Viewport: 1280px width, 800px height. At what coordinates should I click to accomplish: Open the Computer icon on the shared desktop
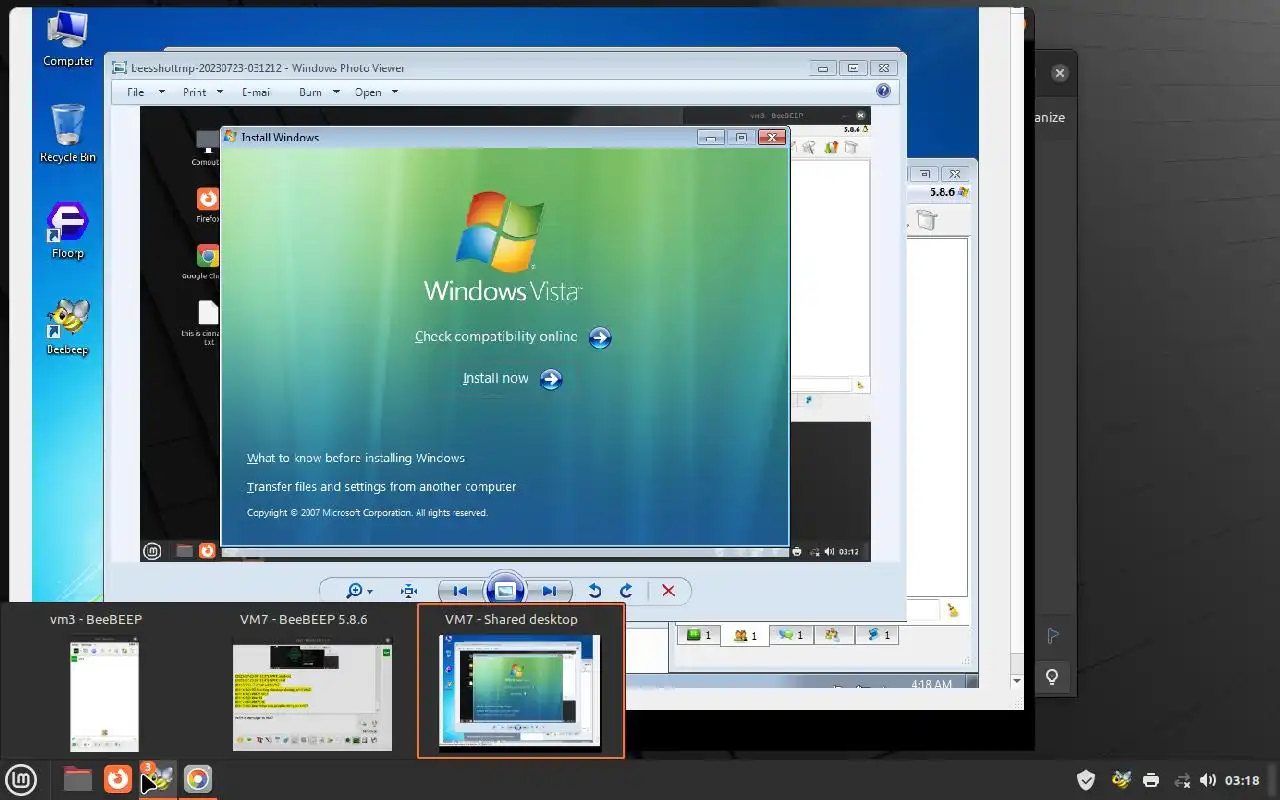tap(68, 38)
